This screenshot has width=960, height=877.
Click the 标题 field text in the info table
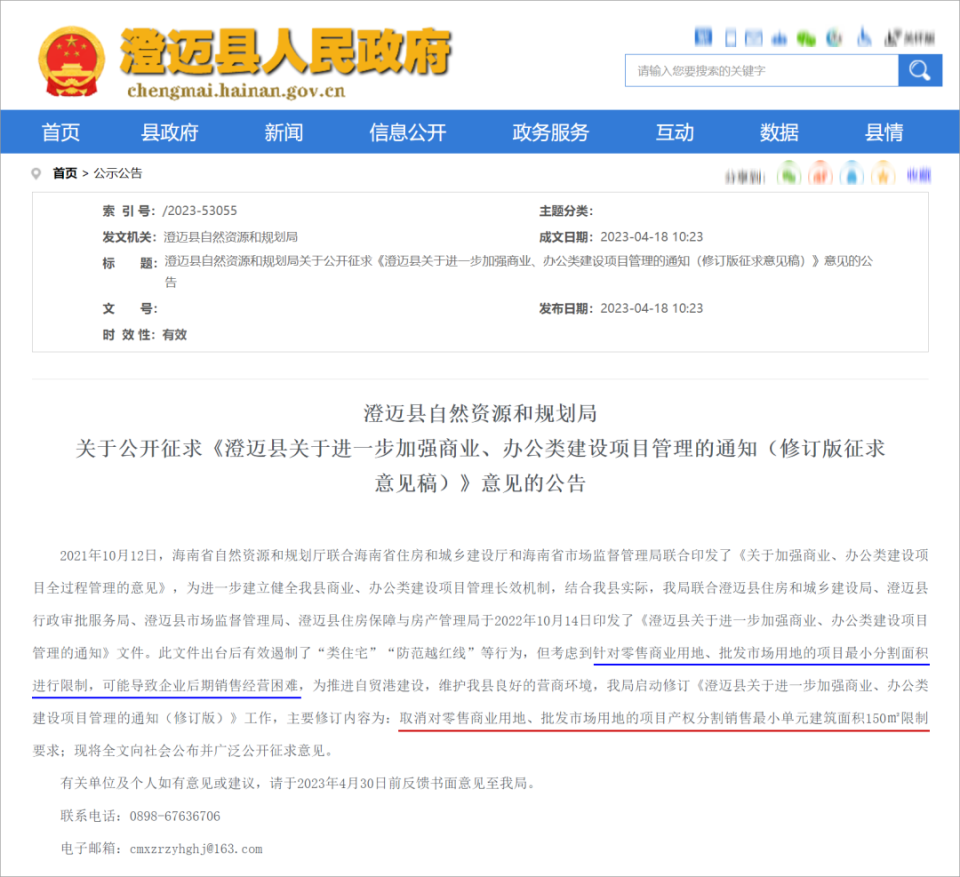[x=519, y=271]
